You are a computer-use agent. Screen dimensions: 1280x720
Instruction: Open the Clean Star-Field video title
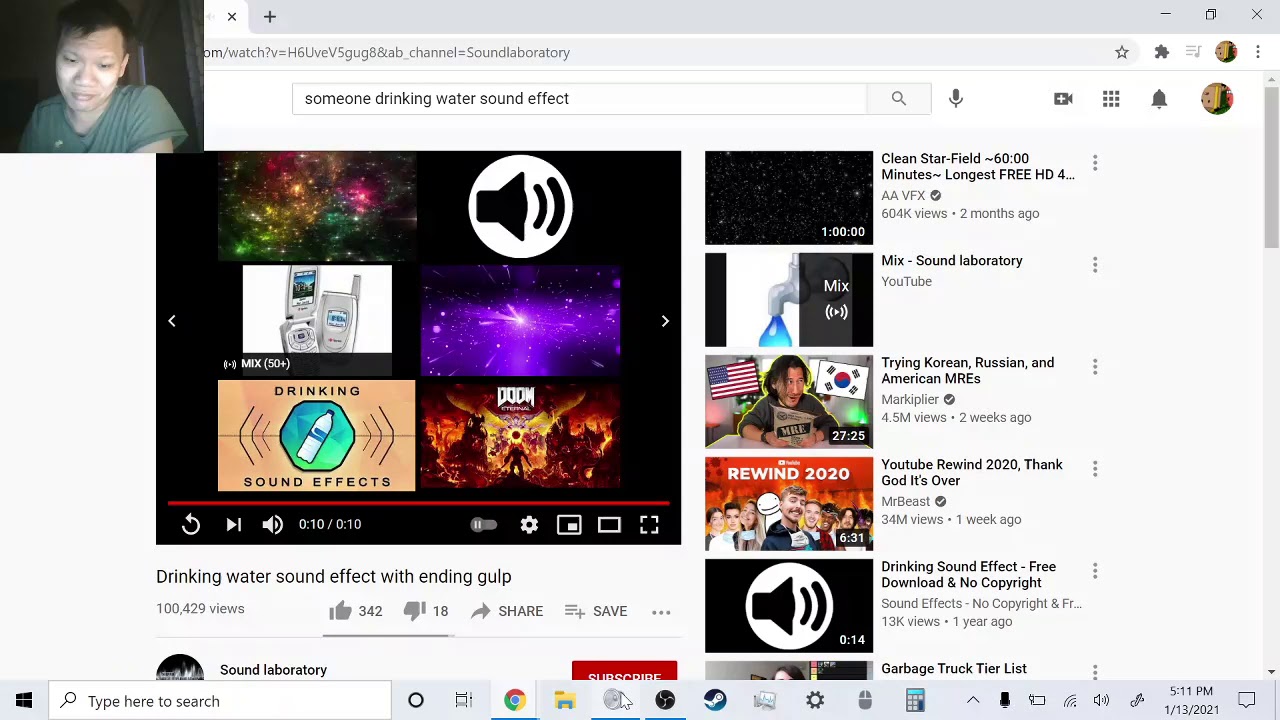click(x=978, y=166)
